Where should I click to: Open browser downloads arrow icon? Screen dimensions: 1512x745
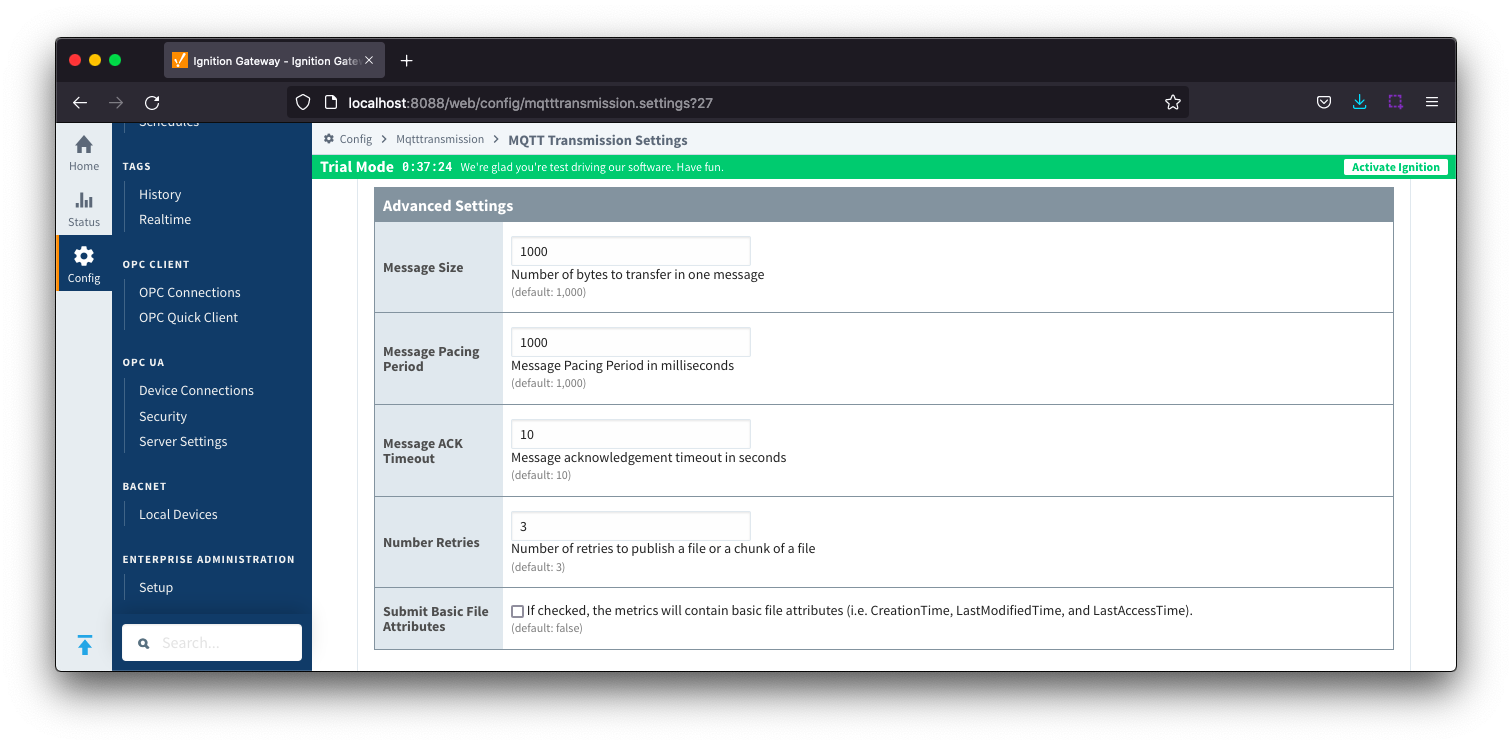click(1359, 102)
